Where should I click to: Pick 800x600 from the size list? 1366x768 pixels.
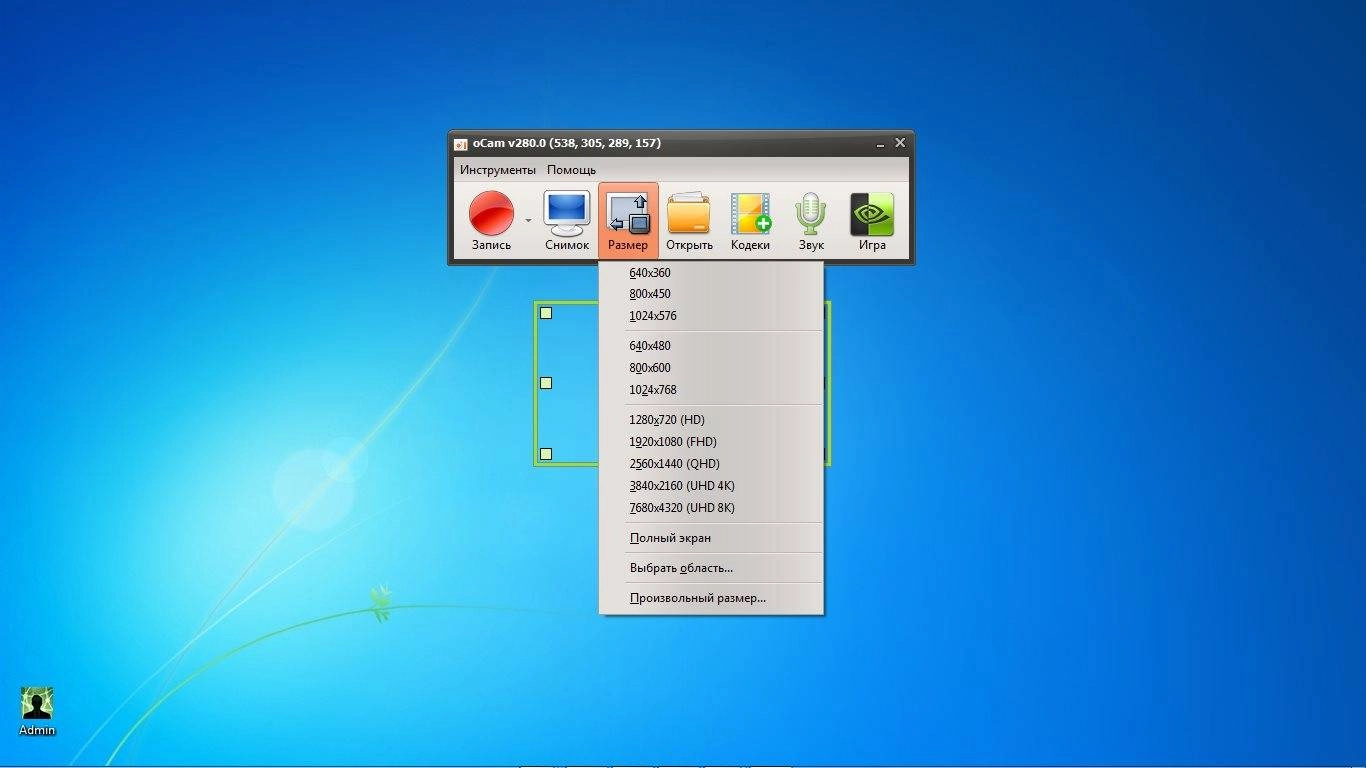click(711, 368)
